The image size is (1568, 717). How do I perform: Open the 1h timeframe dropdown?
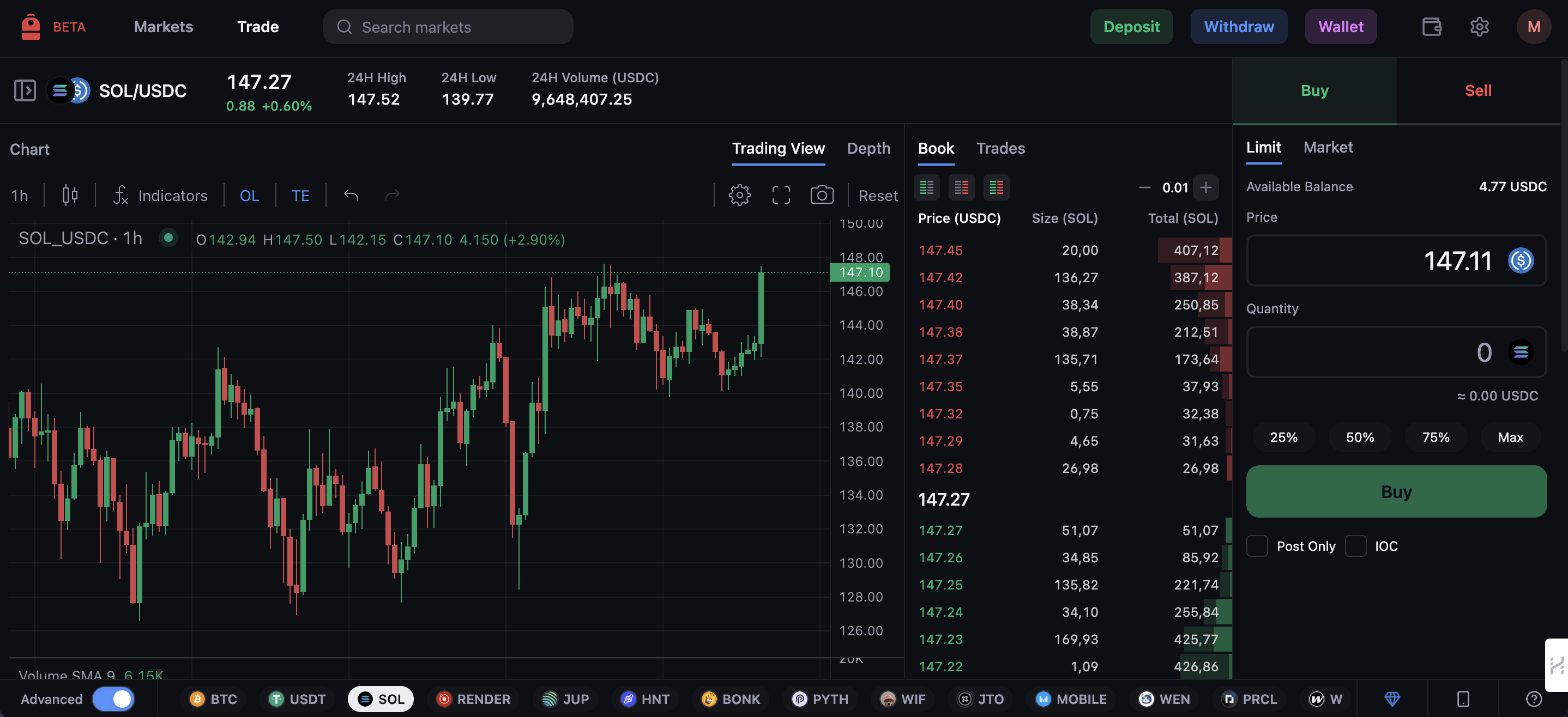pyautogui.click(x=20, y=195)
